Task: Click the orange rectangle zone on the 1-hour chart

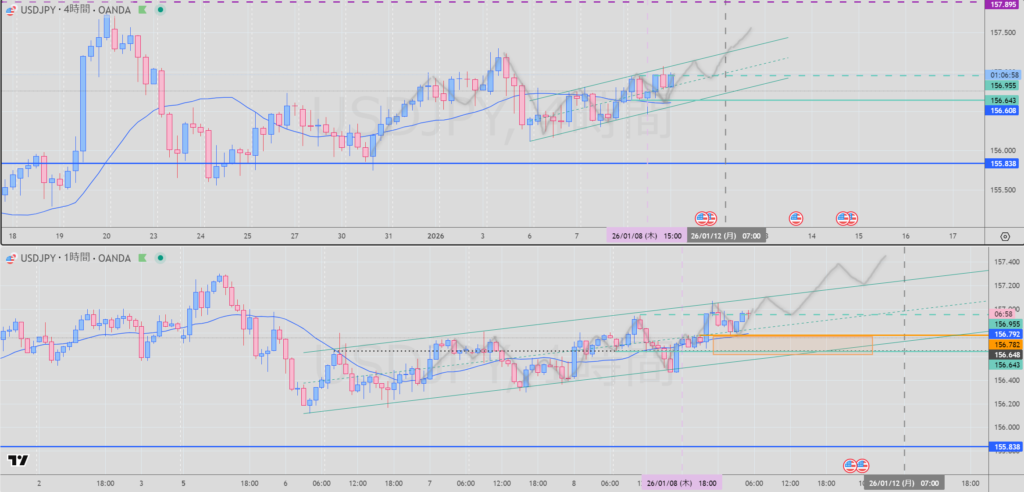Action: pos(792,345)
